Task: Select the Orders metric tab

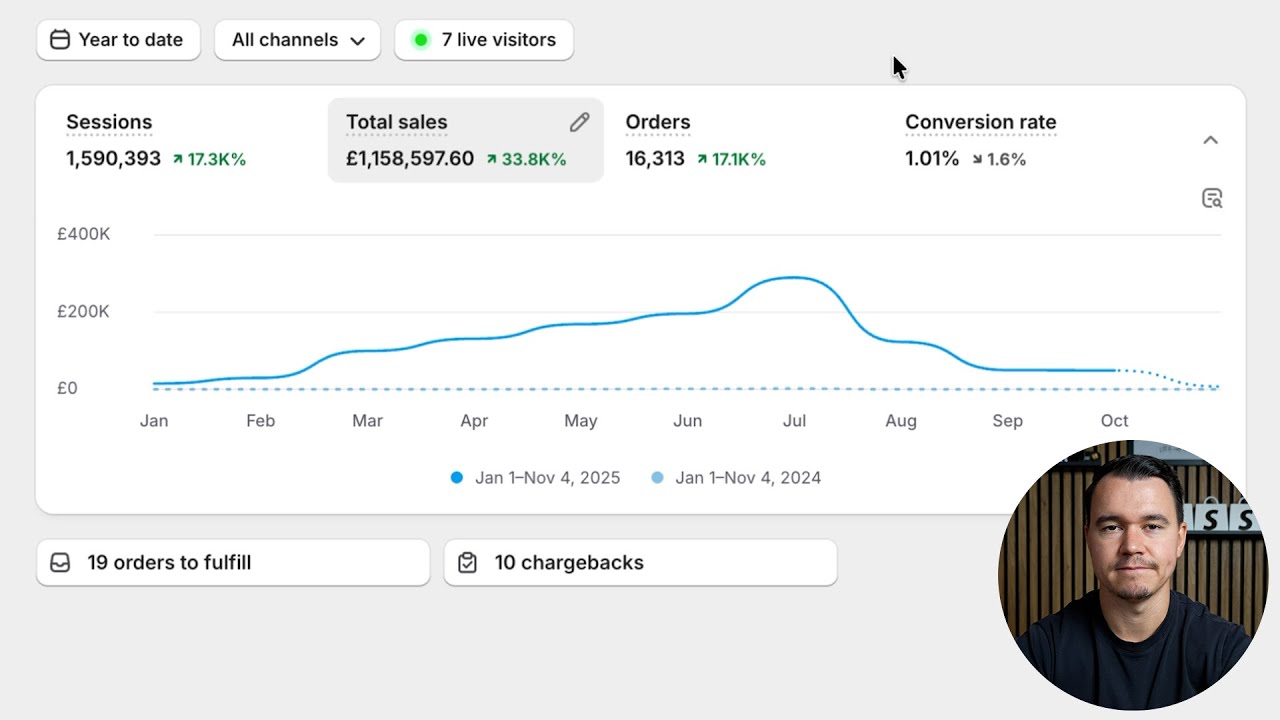Action: point(745,140)
